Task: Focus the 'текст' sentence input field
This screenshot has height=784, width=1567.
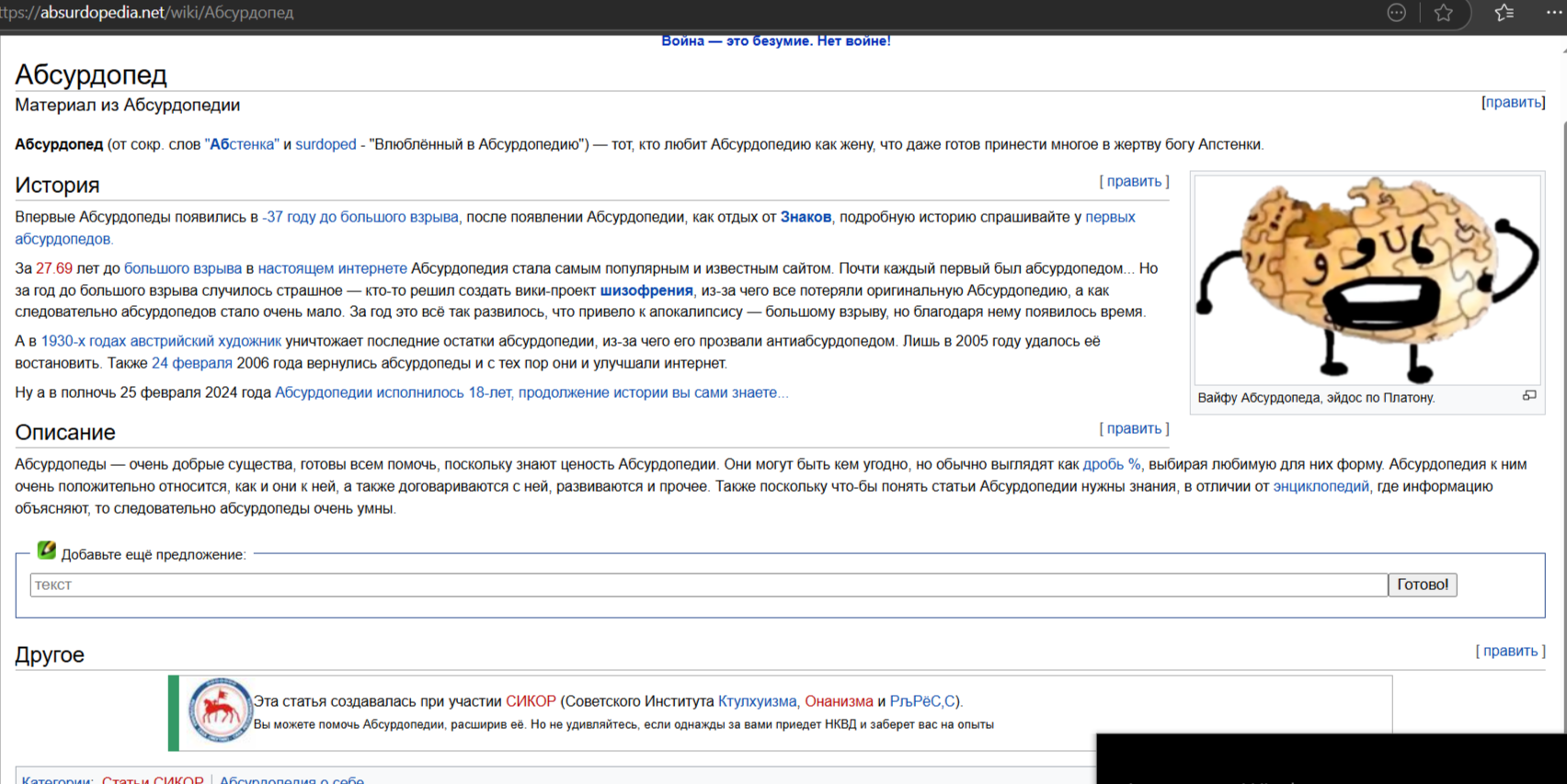Action: click(708, 585)
